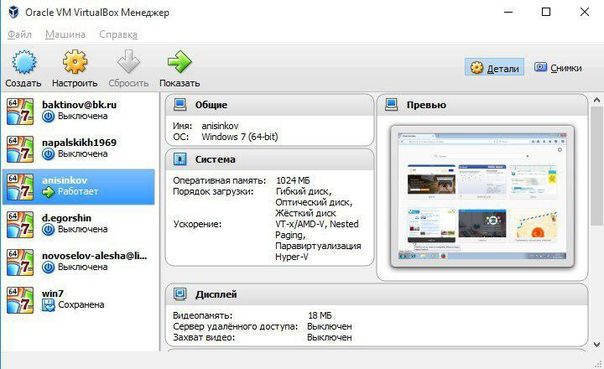This screenshot has height=369, width=604.
Task: Click the 'Имя:' name value anisinkov in Общие
Action: (x=220, y=126)
